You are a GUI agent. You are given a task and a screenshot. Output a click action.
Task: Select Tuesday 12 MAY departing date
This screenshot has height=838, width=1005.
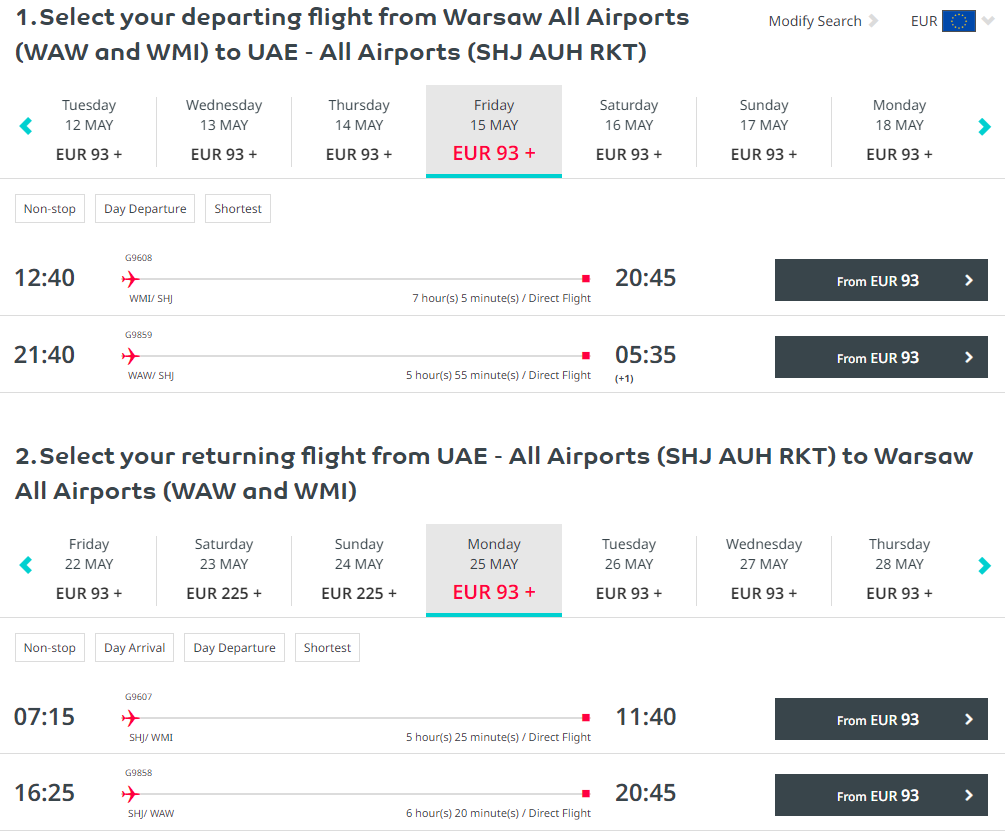pos(89,130)
